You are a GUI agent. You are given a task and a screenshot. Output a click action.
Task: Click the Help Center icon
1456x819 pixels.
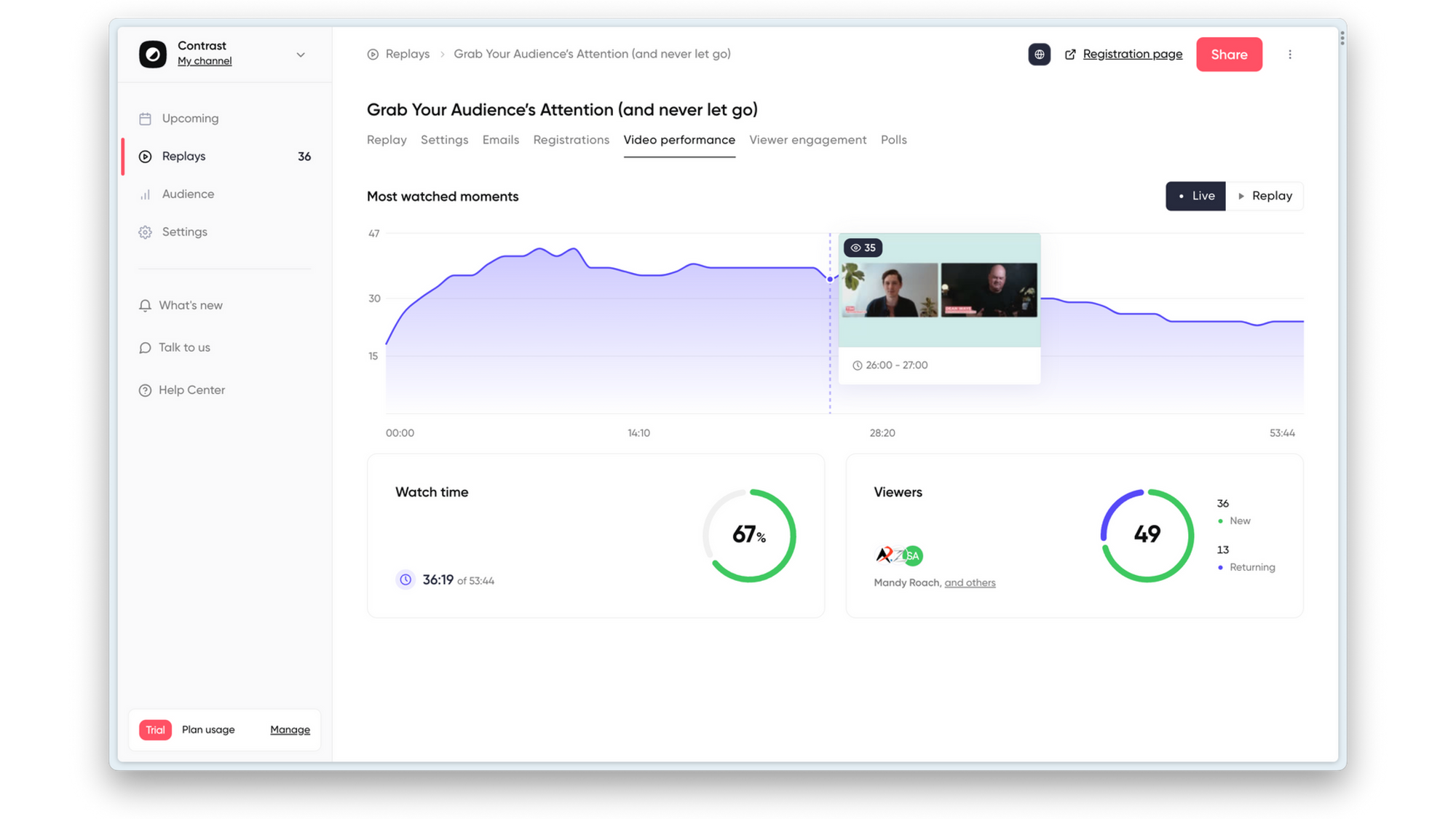tap(145, 390)
